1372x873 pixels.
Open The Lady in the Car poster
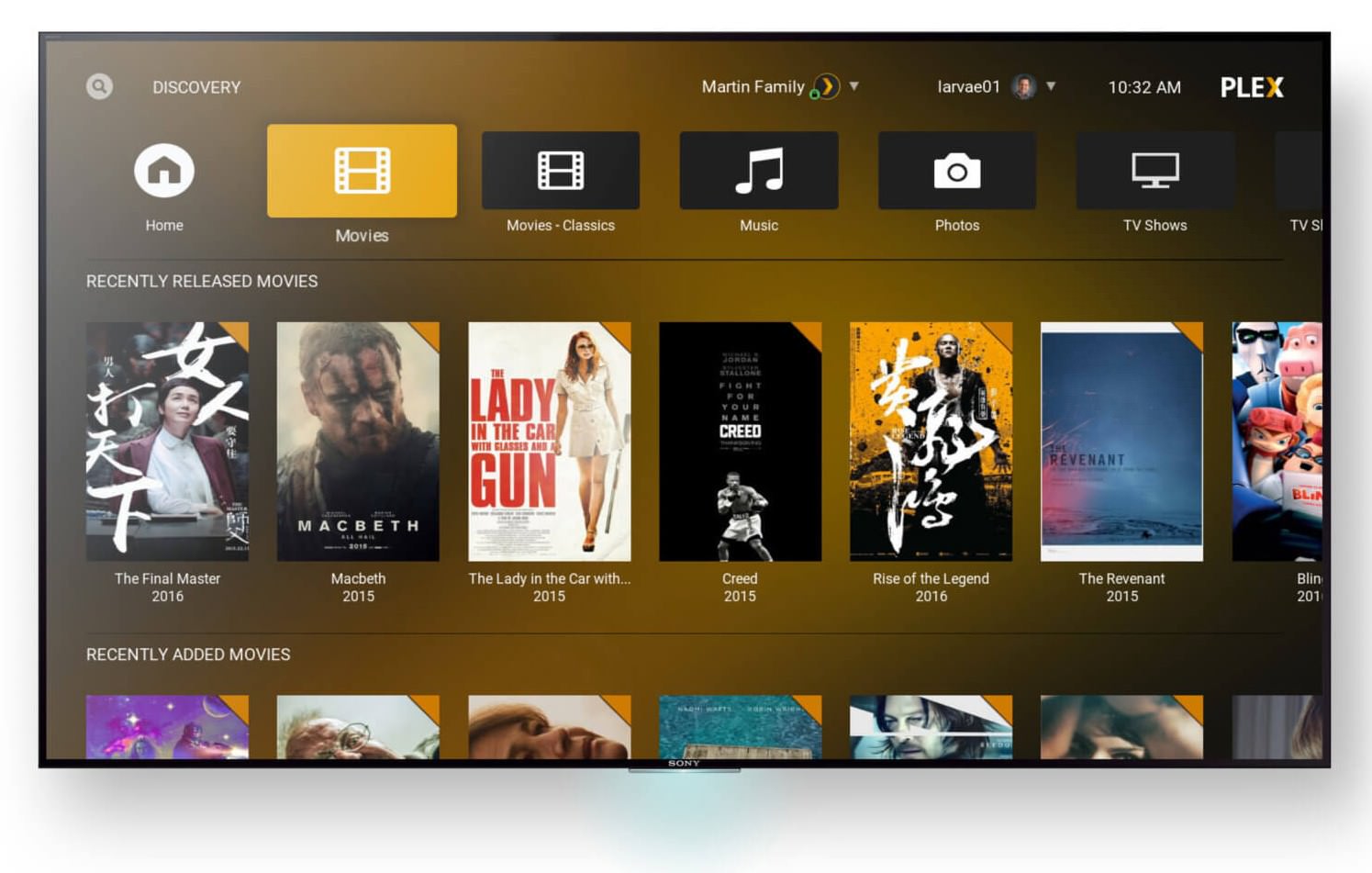pos(550,442)
